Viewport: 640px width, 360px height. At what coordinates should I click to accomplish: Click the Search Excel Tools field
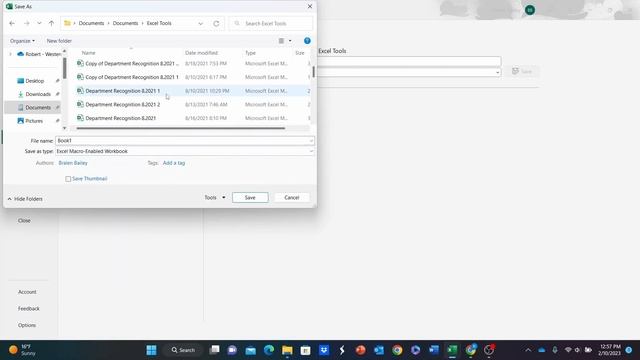click(271, 24)
